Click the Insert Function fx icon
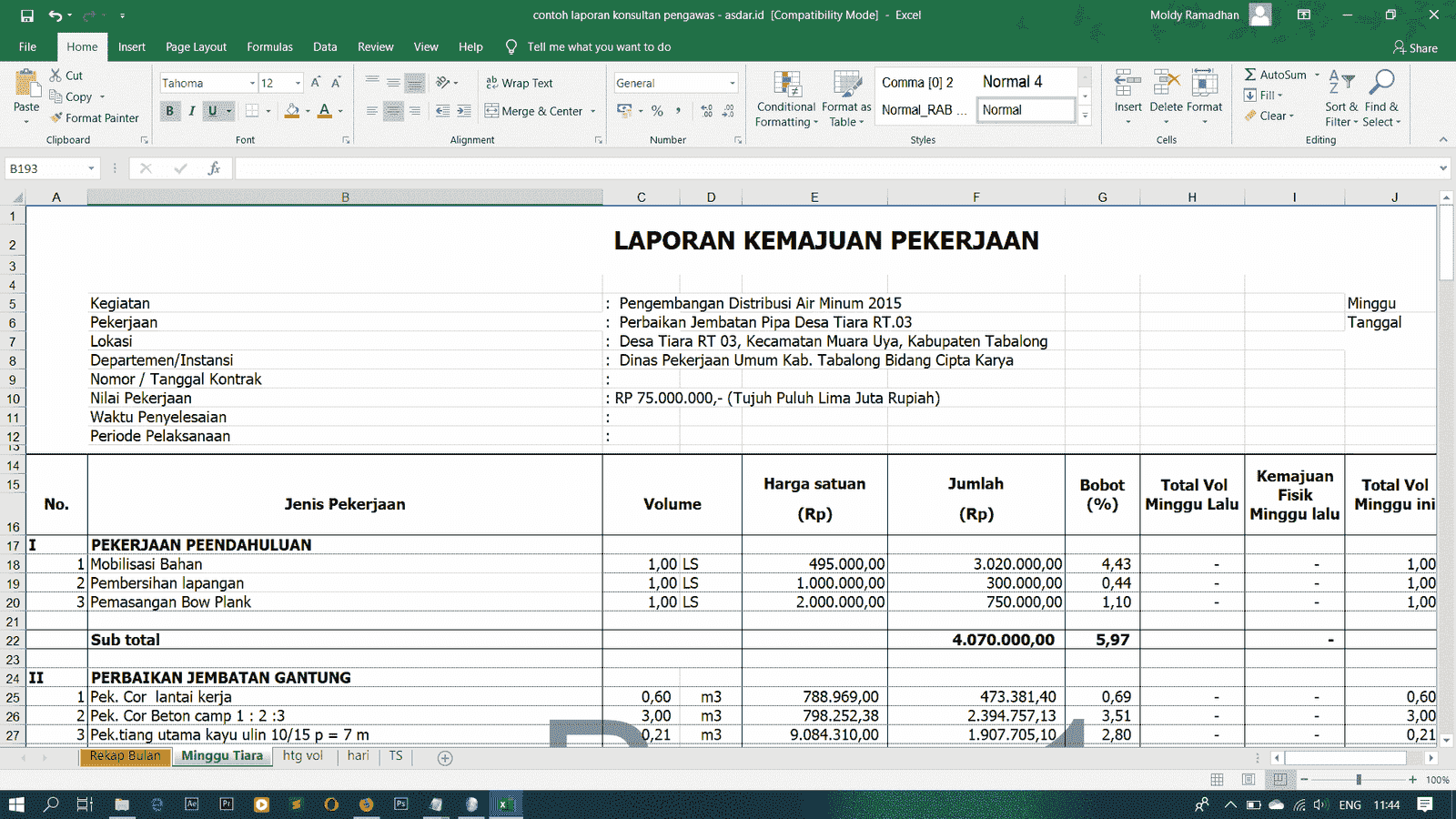This screenshot has height=819, width=1456. coord(214,168)
